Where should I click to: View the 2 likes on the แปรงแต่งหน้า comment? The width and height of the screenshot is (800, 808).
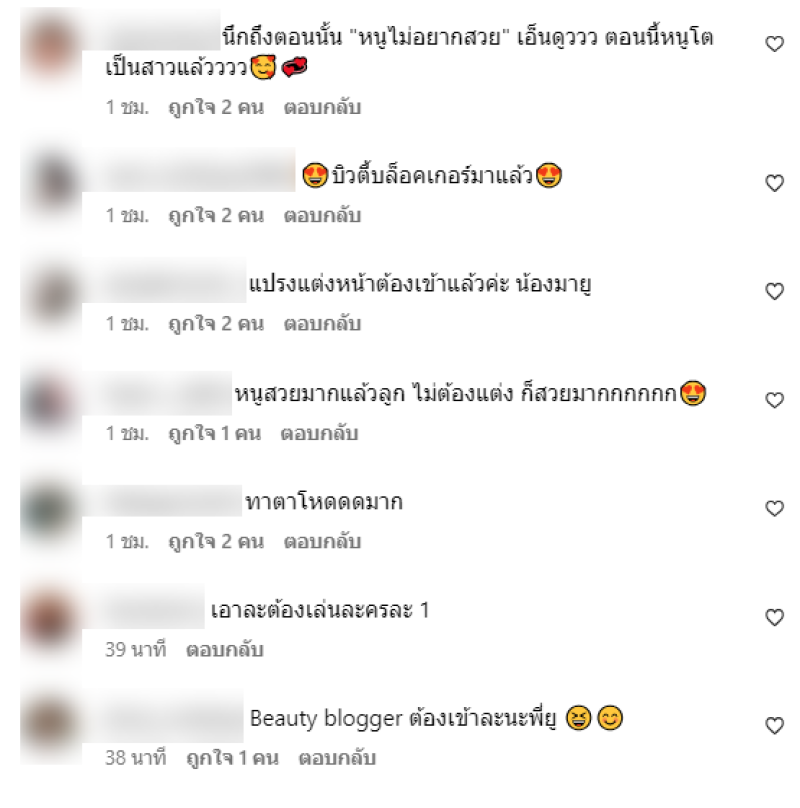point(216,324)
